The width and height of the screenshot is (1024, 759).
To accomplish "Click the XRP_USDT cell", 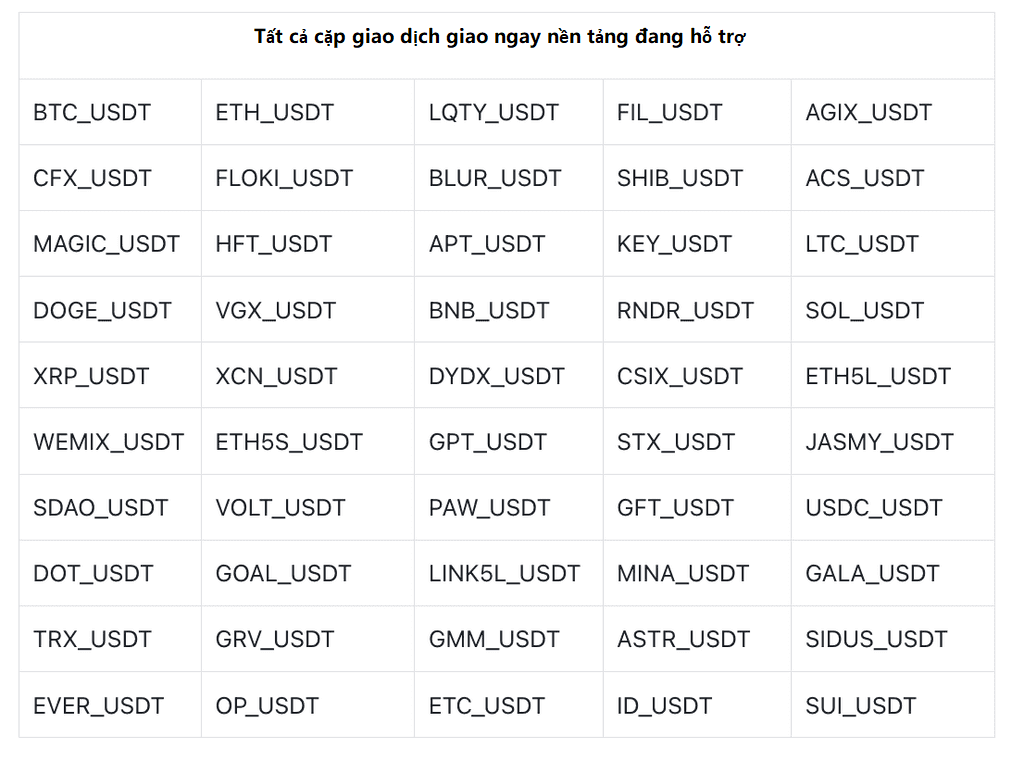I will click(x=110, y=376).
